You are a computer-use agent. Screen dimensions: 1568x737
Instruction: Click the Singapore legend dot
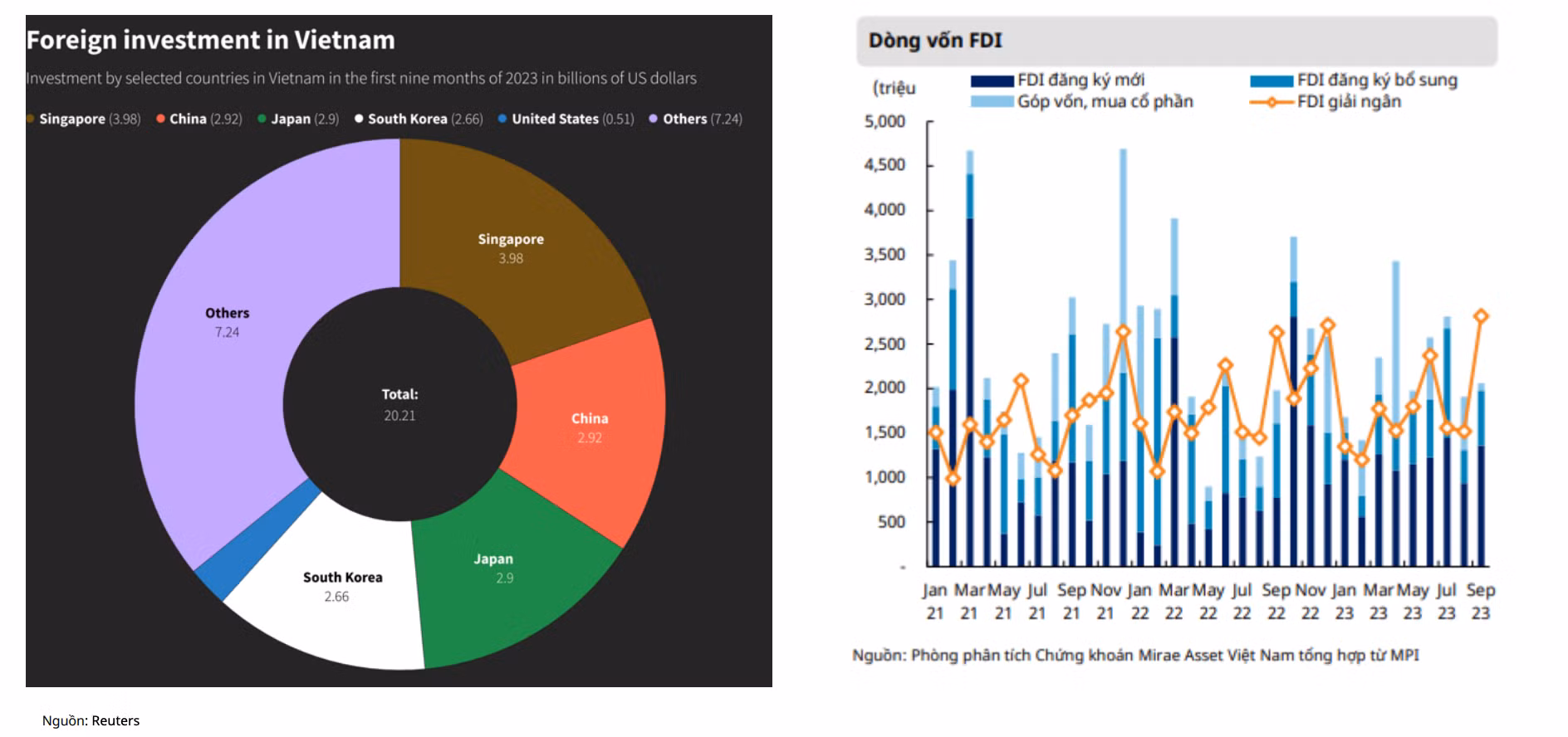tap(31, 119)
